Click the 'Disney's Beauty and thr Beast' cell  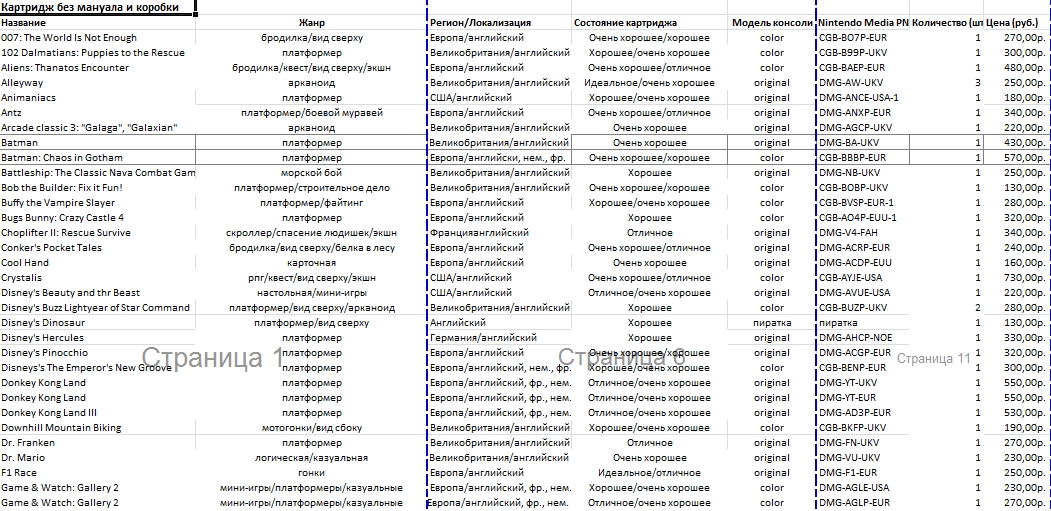(x=98, y=292)
